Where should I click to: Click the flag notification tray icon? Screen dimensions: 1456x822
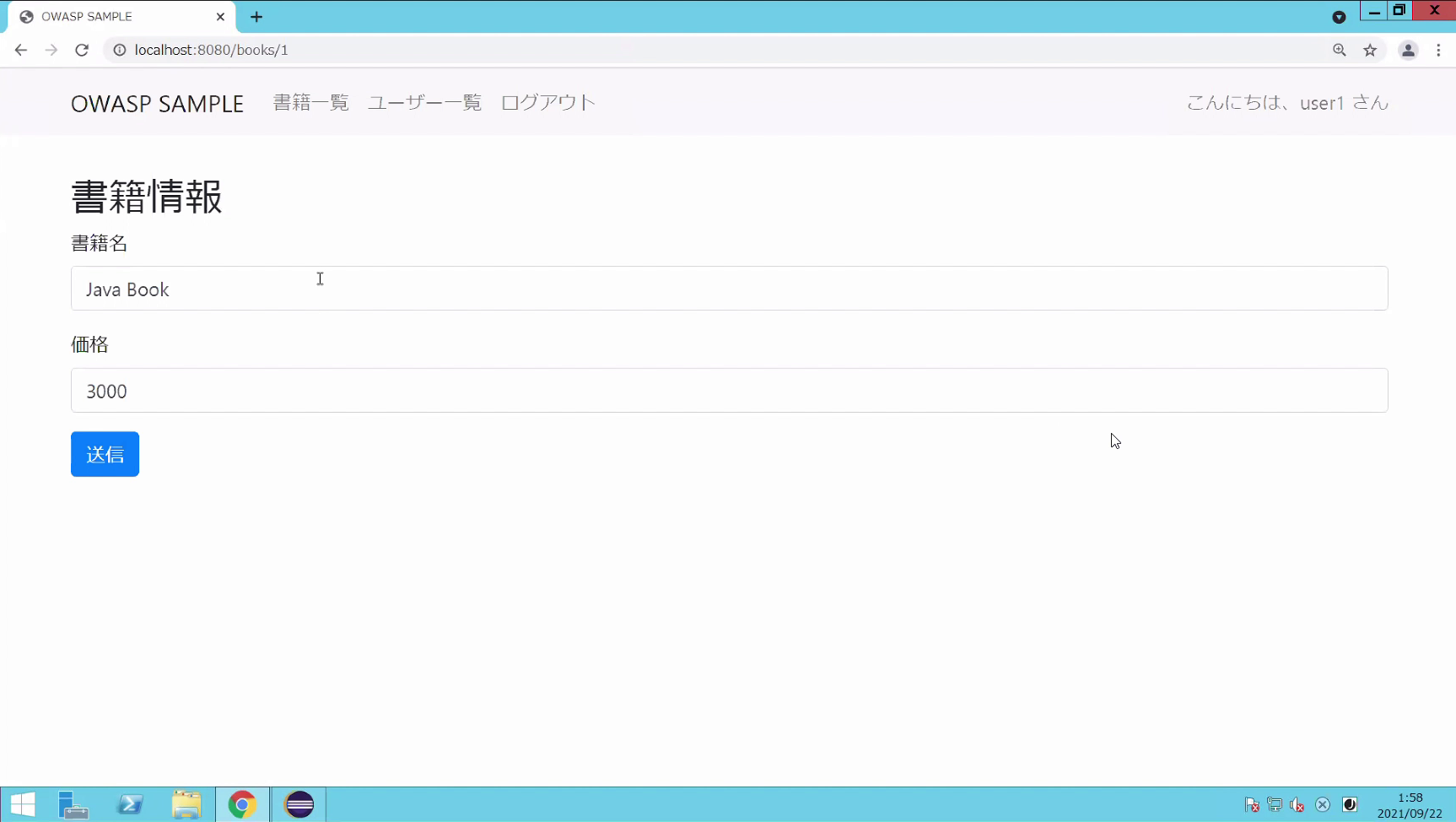pos(1252,805)
